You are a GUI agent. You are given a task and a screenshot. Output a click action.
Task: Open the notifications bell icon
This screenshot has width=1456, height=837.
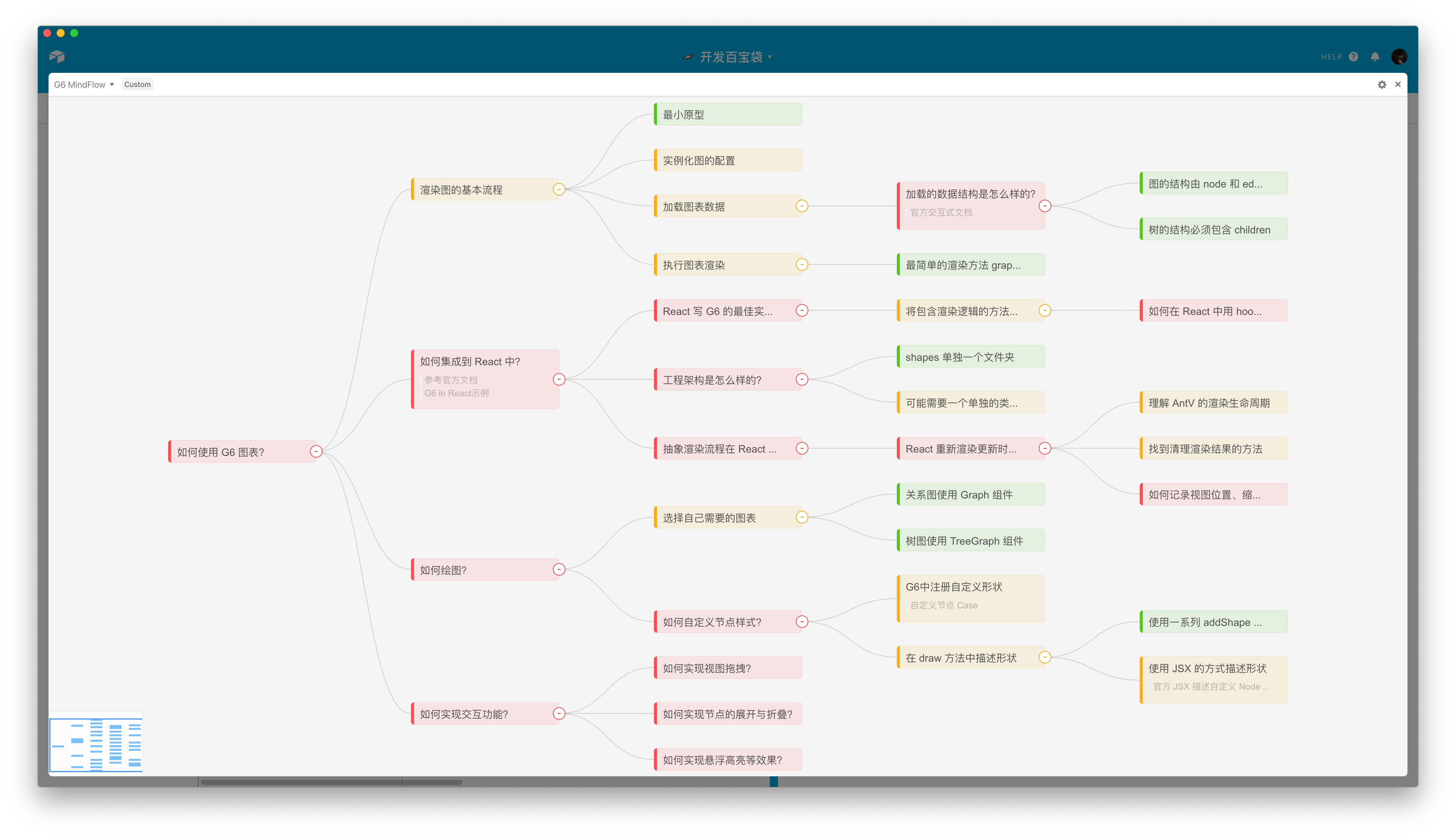[1375, 56]
